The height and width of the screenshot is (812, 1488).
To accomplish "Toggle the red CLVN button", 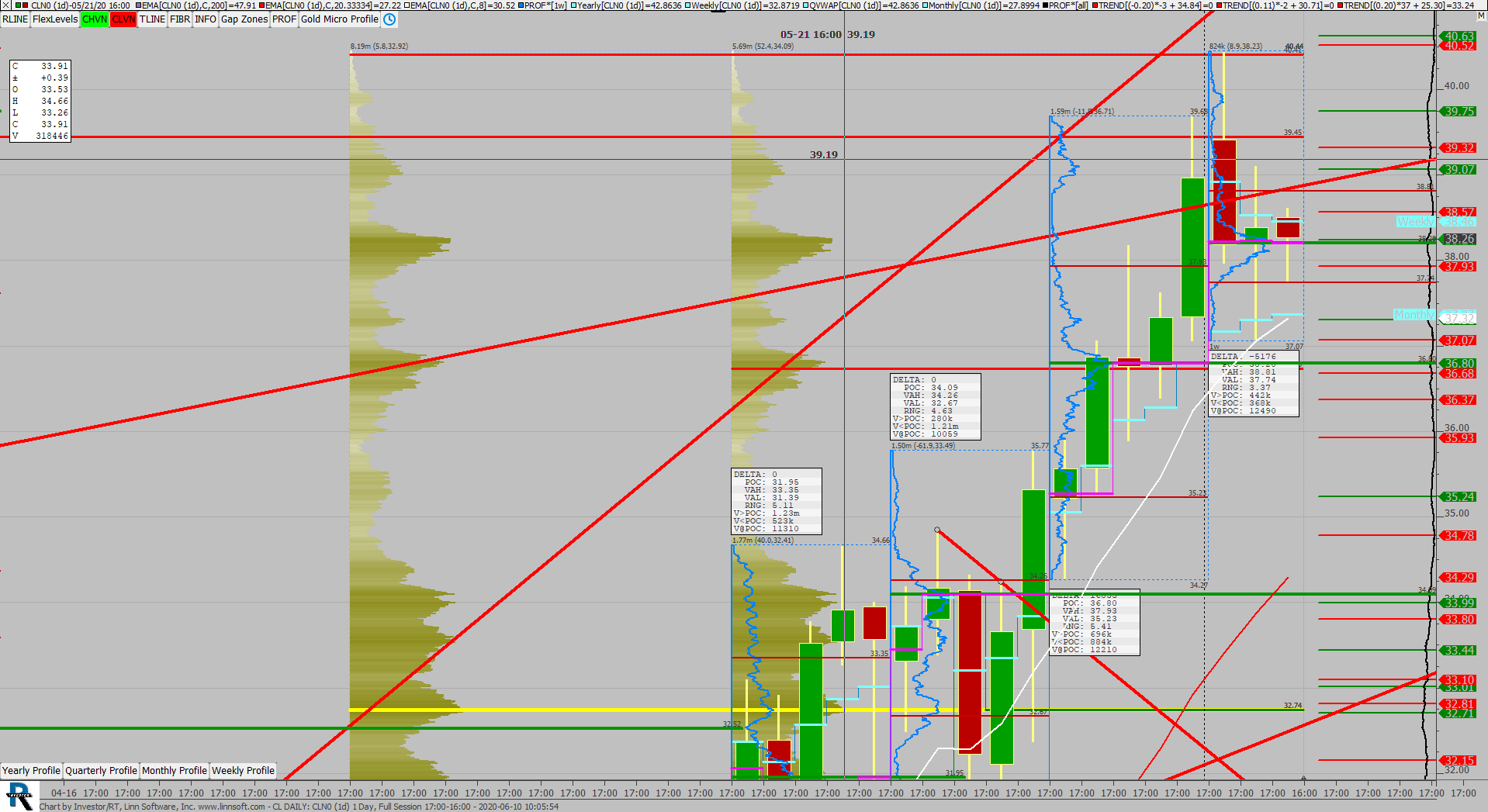I will click(123, 19).
